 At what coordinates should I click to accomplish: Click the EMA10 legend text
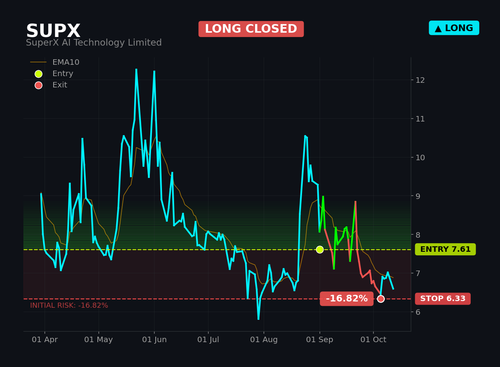click(x=66, y=62)
